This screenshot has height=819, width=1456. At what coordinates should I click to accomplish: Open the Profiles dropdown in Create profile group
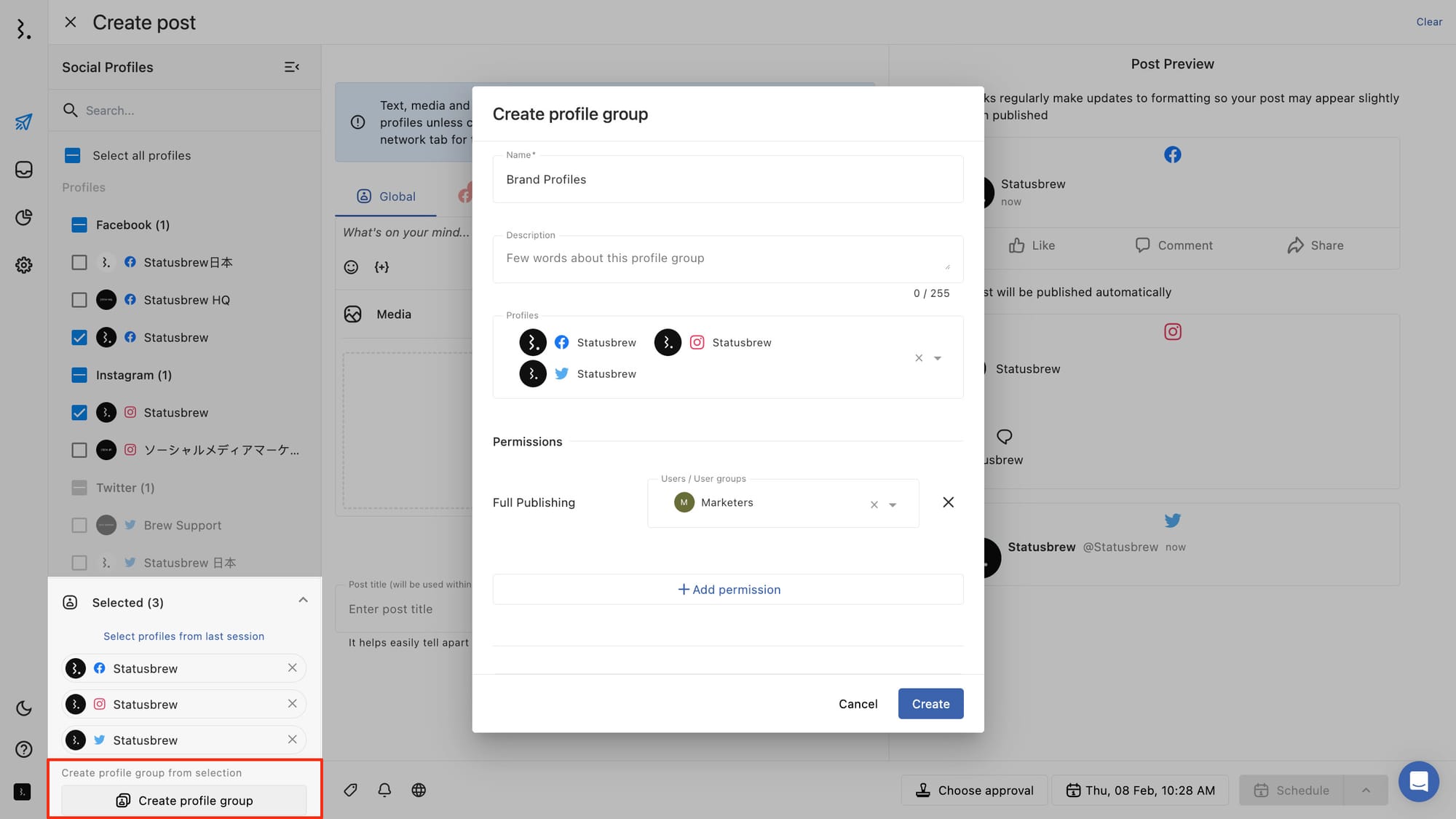tap(938, 357)
